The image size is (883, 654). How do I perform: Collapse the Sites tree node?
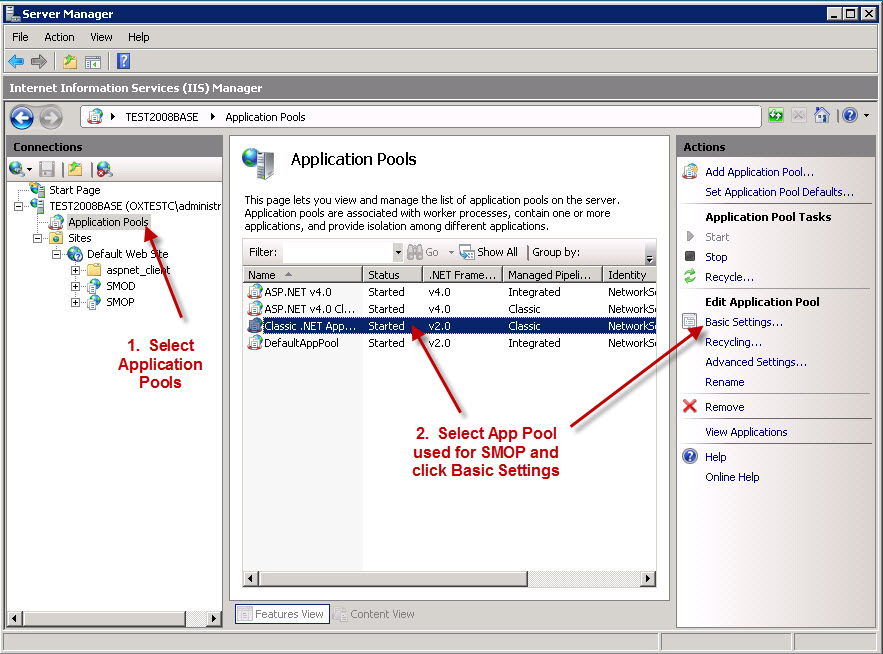[x=37, y=238]
